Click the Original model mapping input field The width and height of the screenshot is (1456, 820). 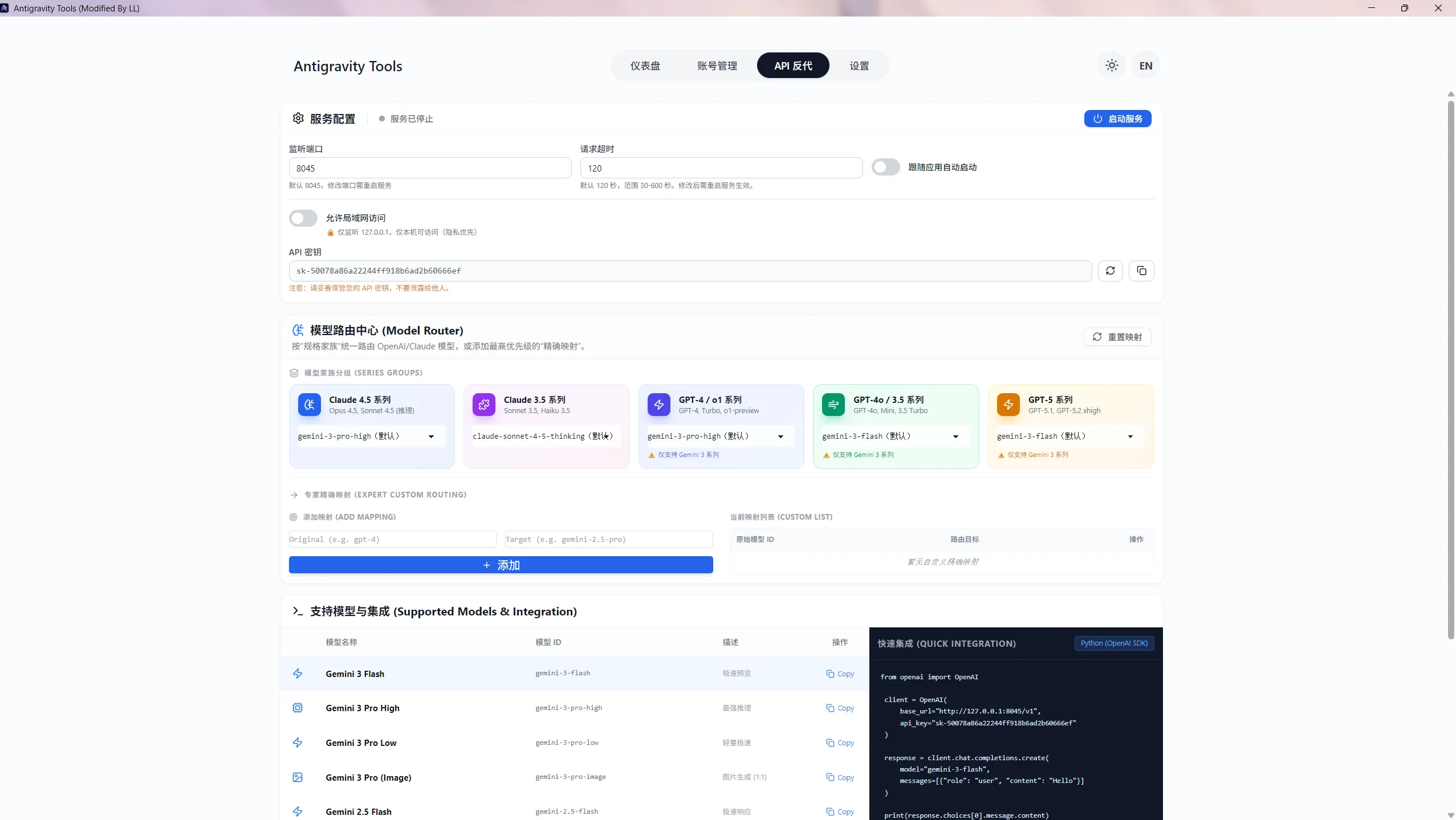pyautogui.click(x=392, y=539)
